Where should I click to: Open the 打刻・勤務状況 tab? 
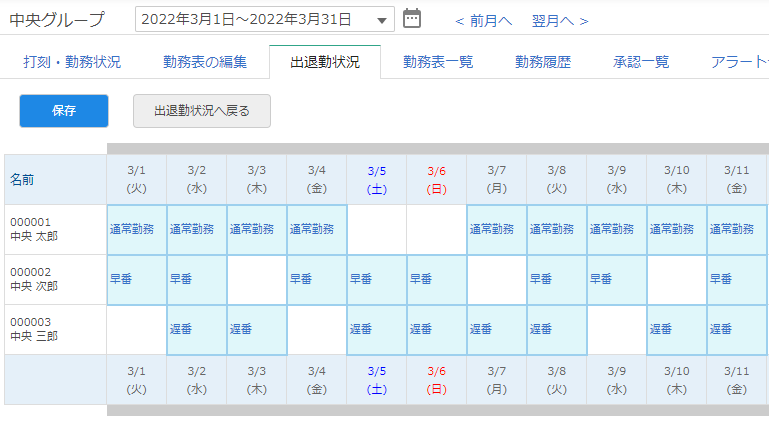[x=72, y=62]
